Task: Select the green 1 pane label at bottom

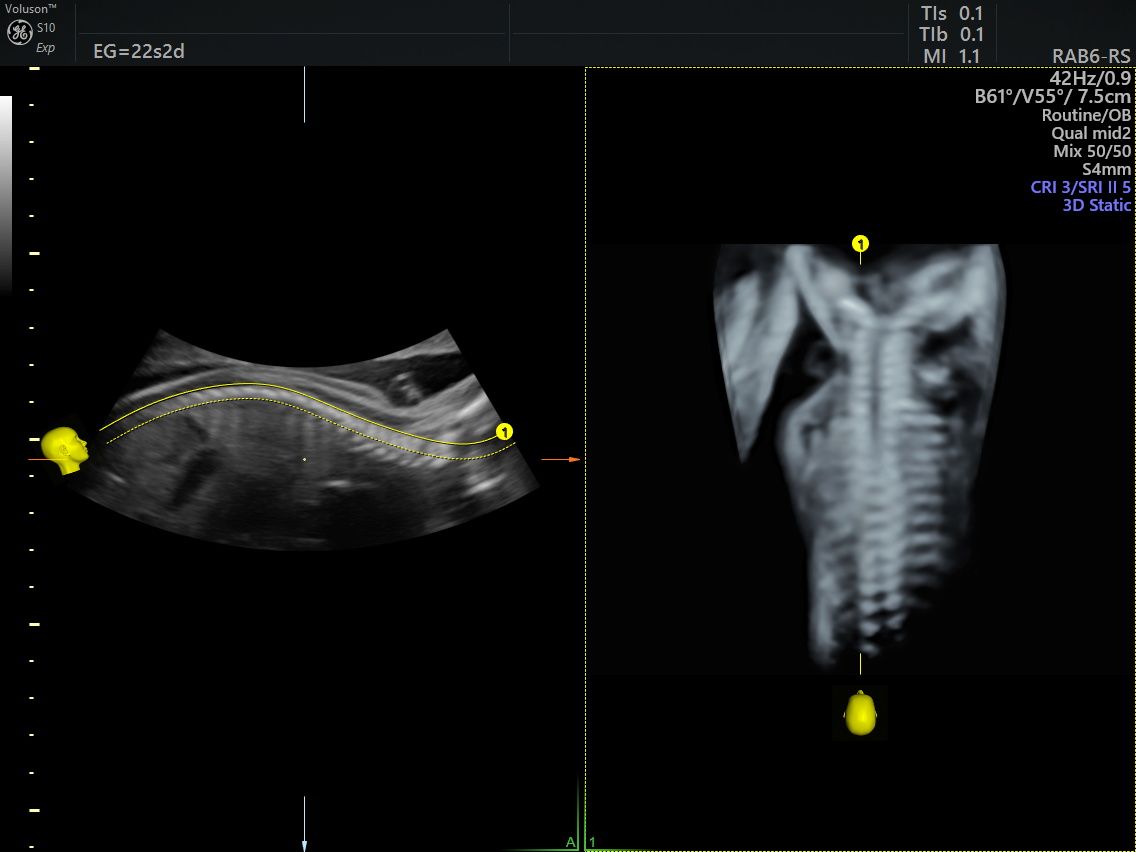Action: click(593, 842)
